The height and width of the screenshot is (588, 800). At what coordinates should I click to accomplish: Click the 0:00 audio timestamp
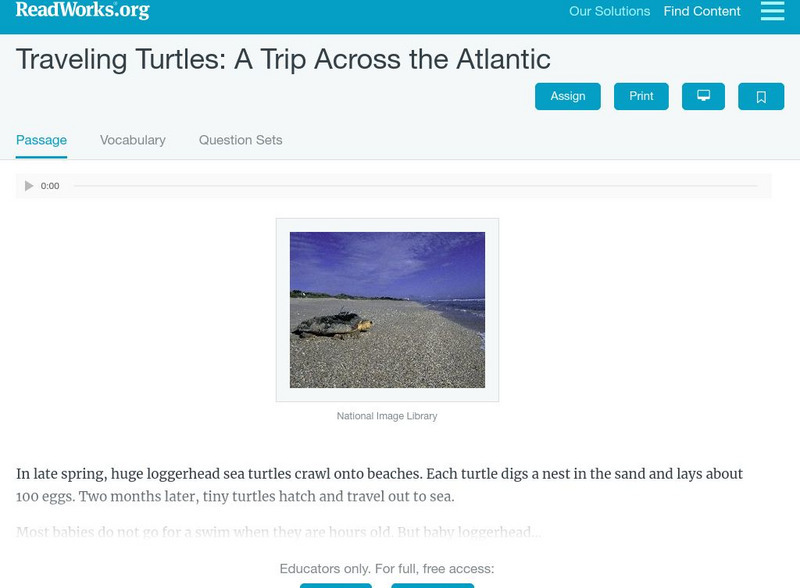50,186
